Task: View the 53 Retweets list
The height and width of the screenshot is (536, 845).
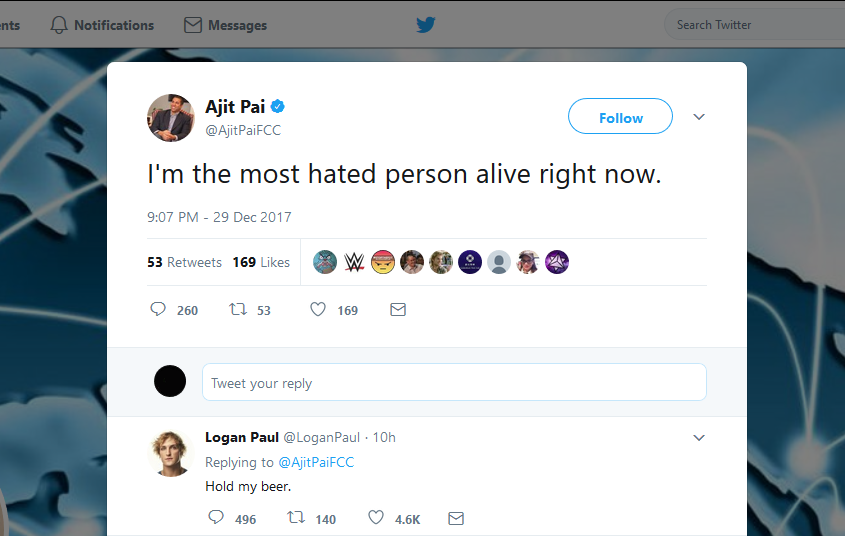Action: [184, 262]
